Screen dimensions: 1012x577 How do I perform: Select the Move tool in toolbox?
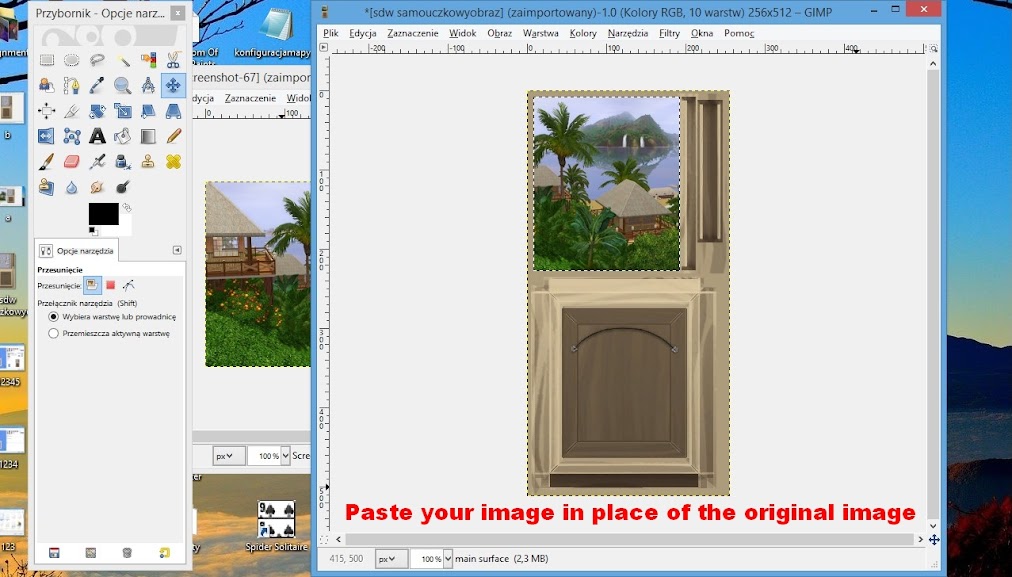tap(173, 85)
